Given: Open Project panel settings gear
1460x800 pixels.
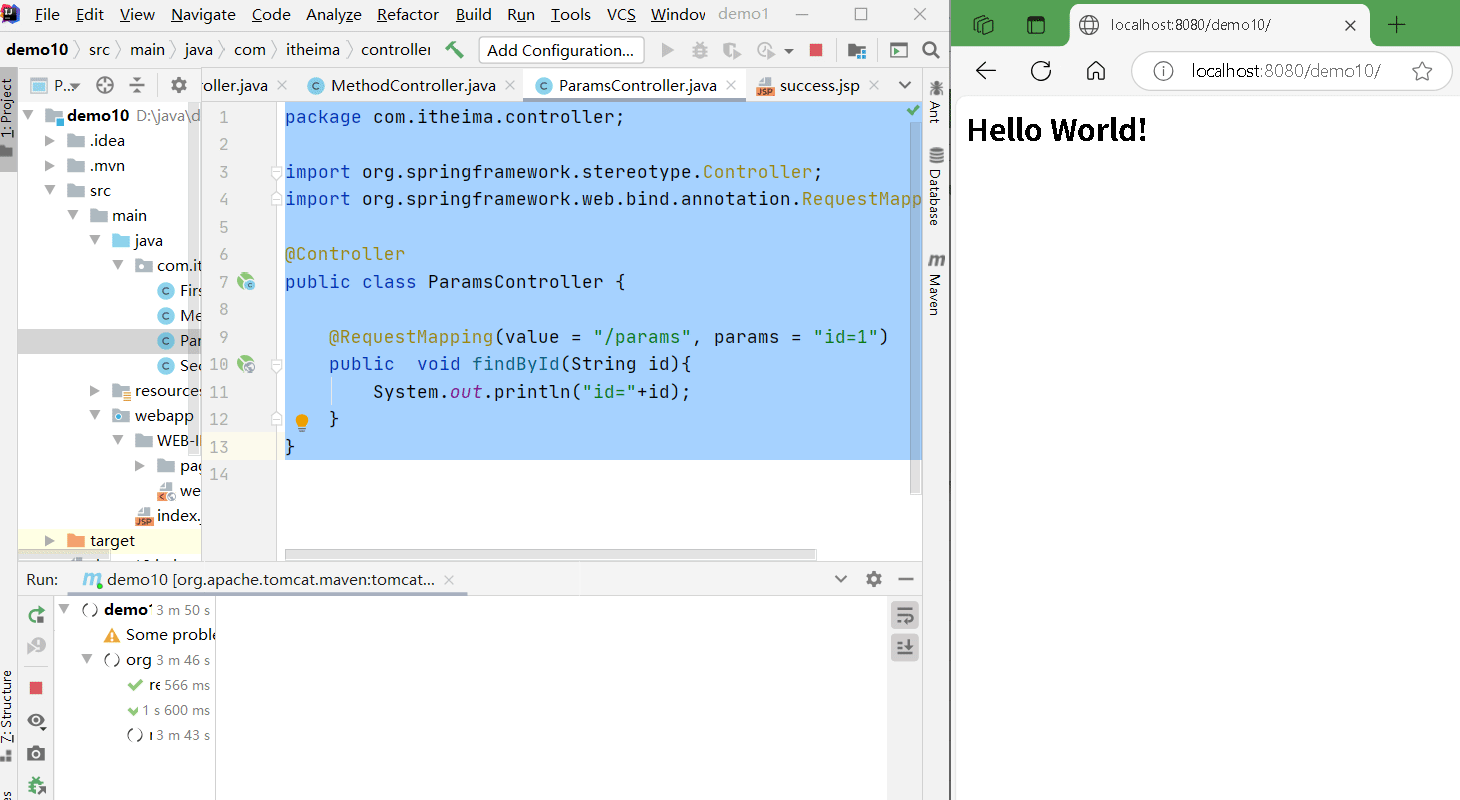Looking at the screenshot, I should (x=178, y=85).
